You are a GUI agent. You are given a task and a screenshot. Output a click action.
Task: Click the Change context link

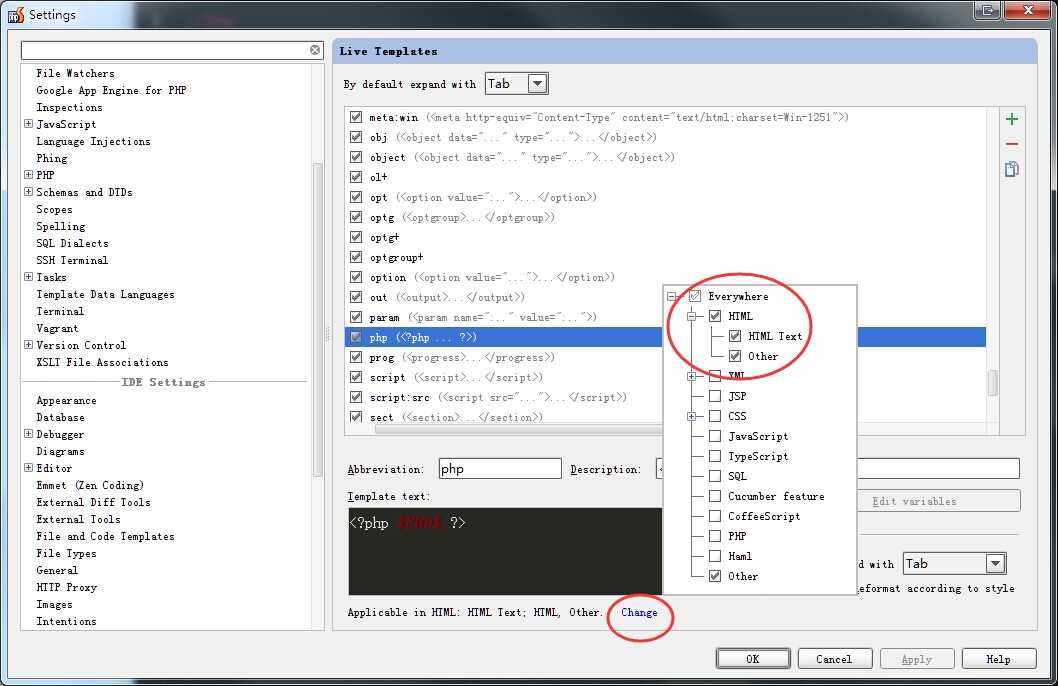[639, 612]
